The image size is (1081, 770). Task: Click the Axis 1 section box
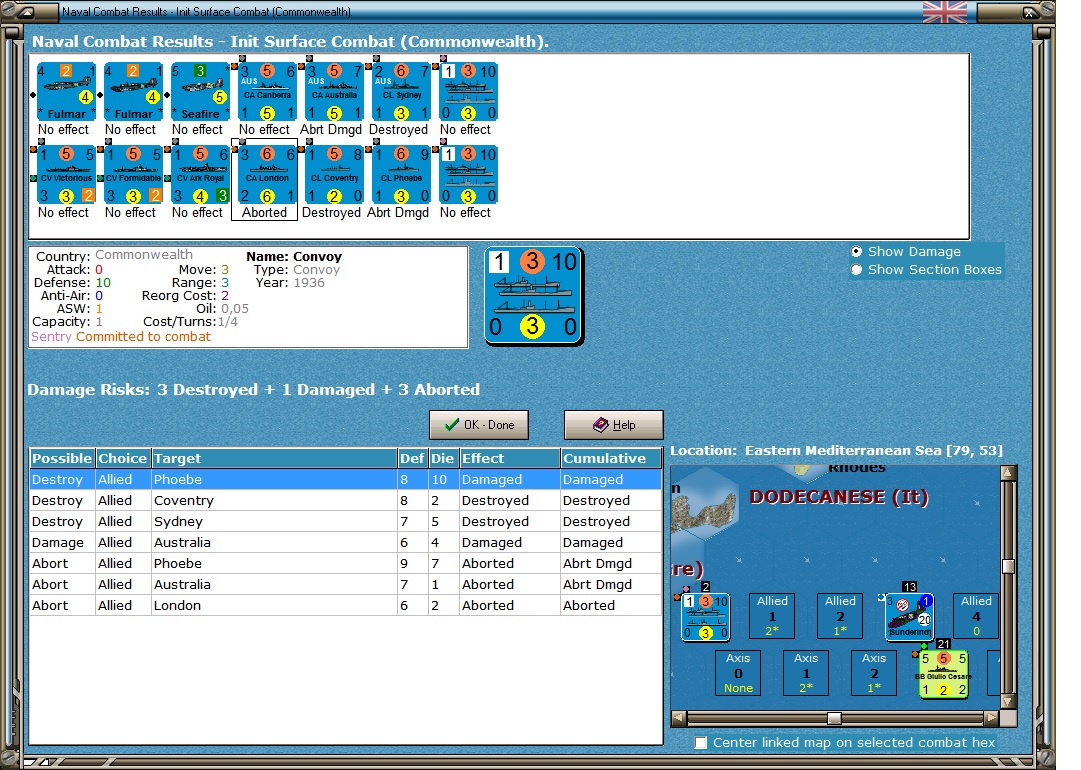805,673
